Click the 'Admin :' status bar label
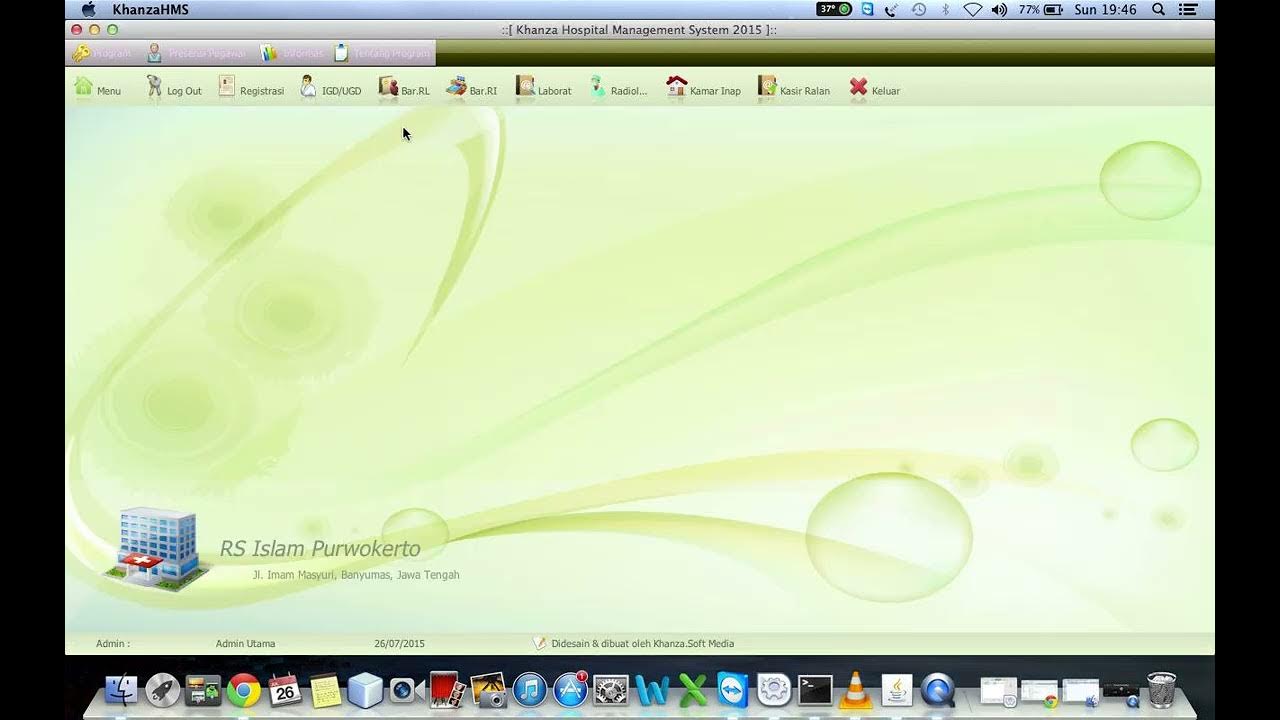Screen dimensions: 1280x720 click(113, 644)
